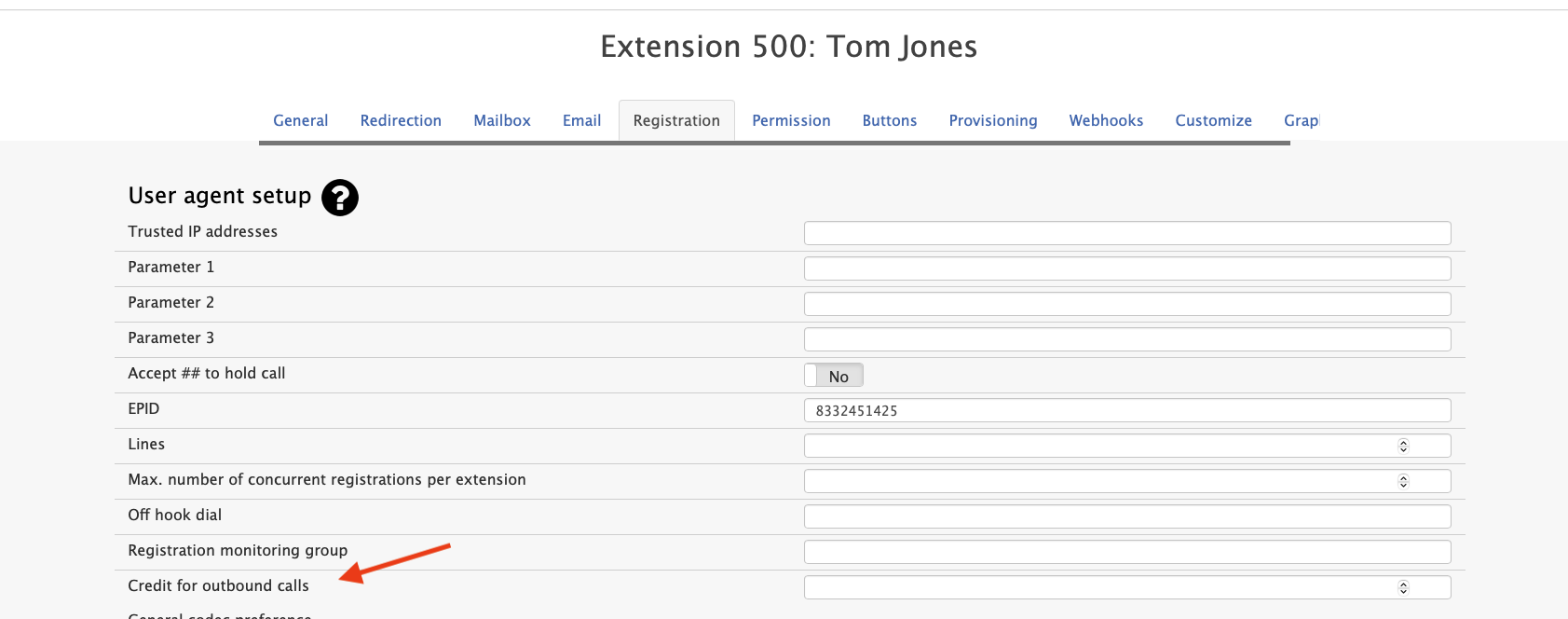Open the Redirection tab
The width and height of the screenshot is (1568, 619).
401,120
